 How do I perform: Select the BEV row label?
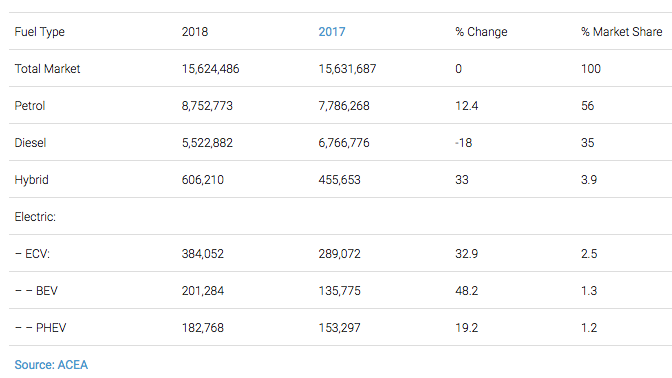pos(36,291)
